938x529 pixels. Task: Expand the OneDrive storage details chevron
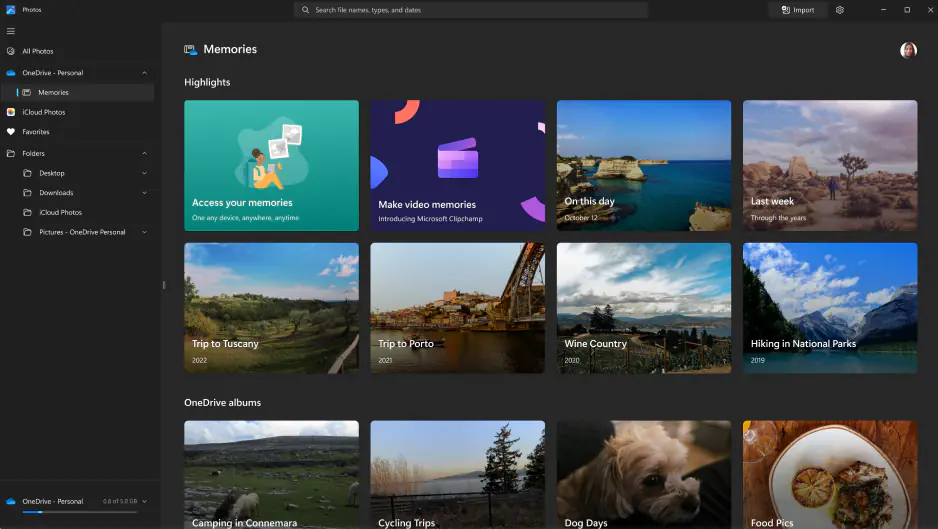(x=144, y=501)
